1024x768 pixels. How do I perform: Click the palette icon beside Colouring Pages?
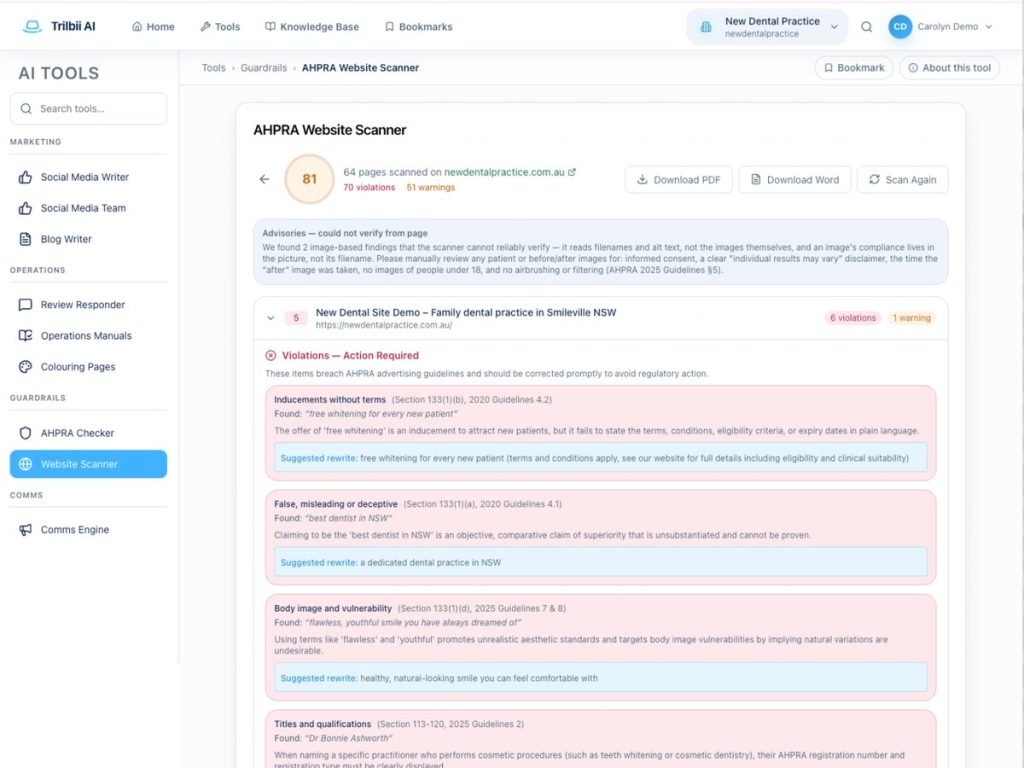tap(25, 367)
